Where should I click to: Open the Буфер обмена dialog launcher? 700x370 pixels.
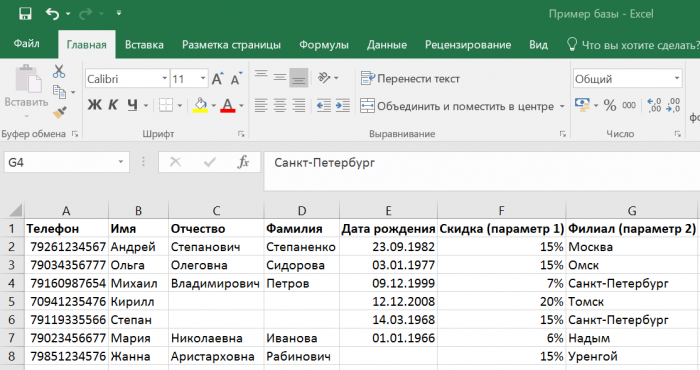tap(75, 134)
